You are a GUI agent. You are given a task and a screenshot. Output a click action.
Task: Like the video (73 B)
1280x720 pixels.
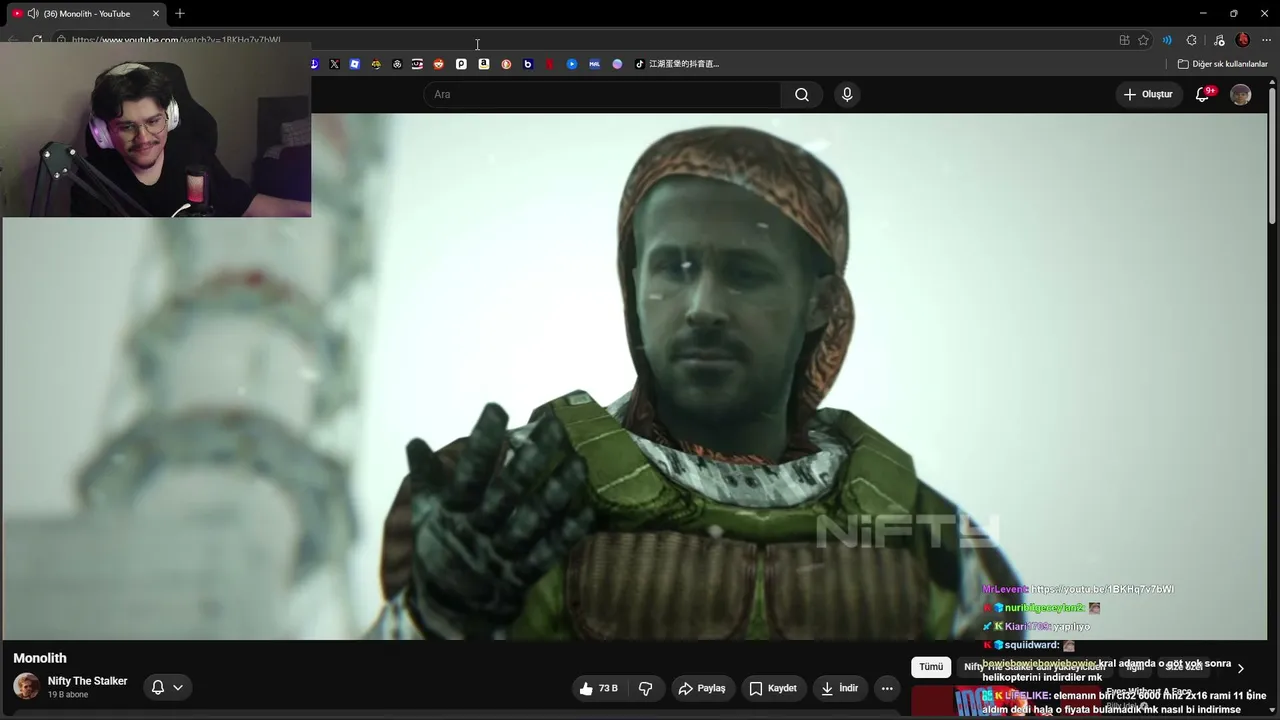point(598,688)
